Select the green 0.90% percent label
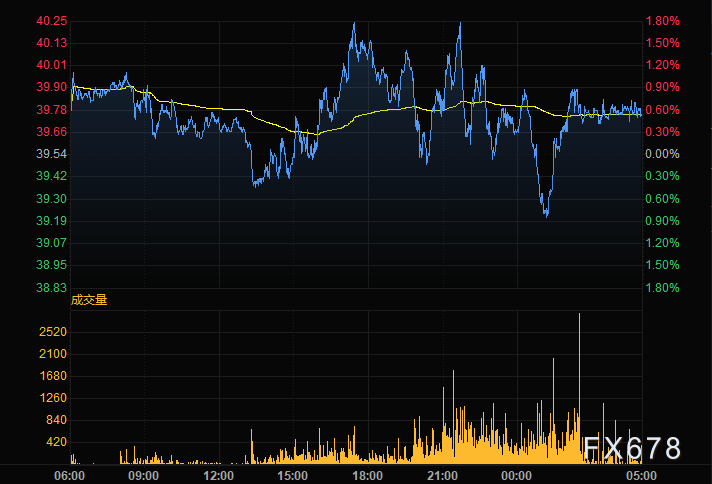The image size is (712, 484). click(x=663, y=221)
